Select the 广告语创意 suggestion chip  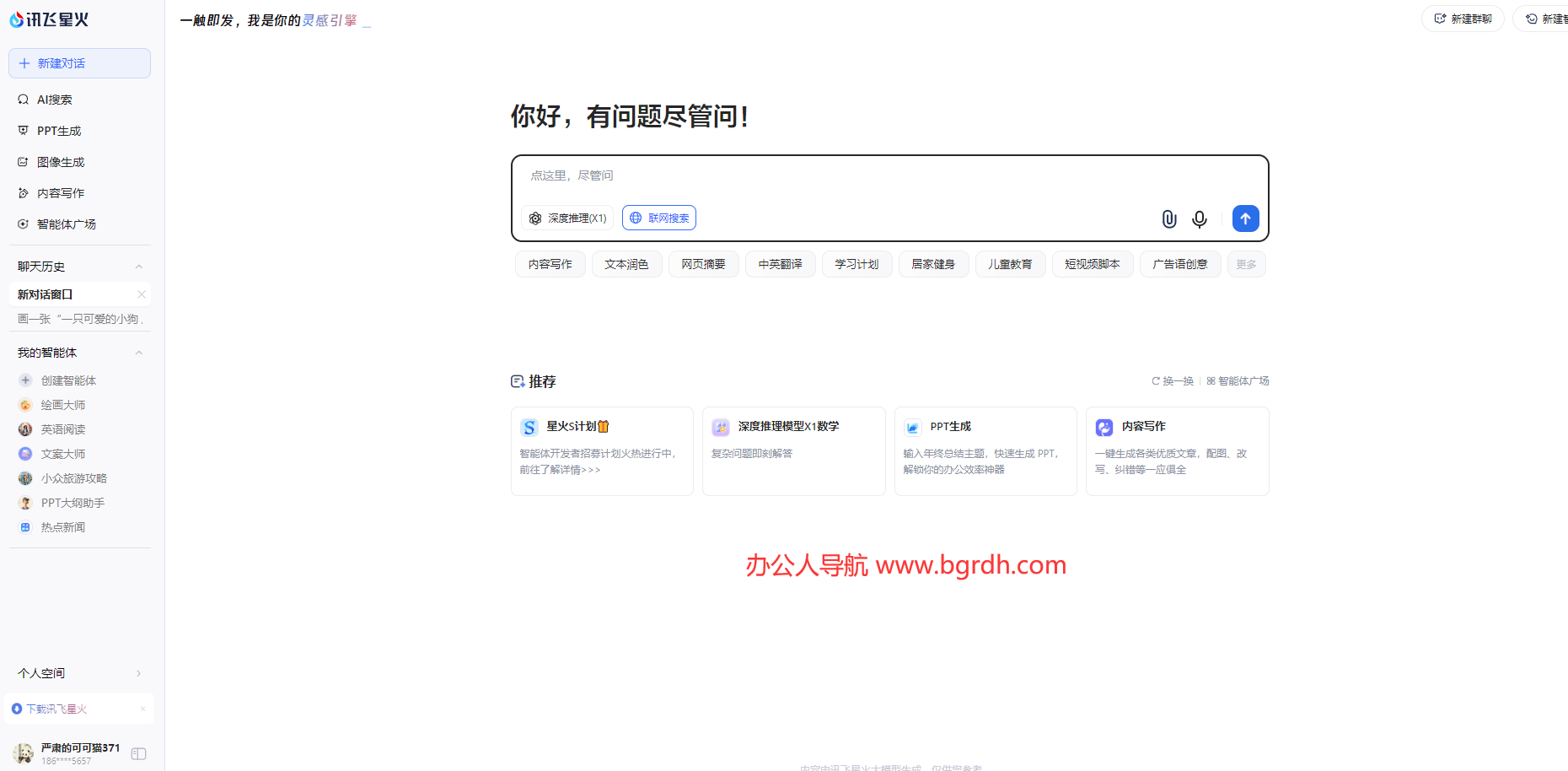coord(1180,264)
